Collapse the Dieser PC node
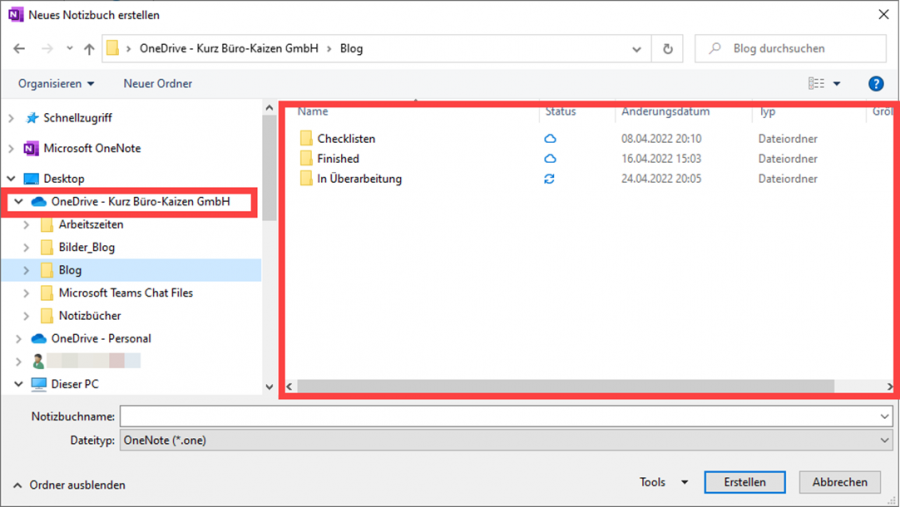This screenshot has height=507, width=900. (18, 384)
